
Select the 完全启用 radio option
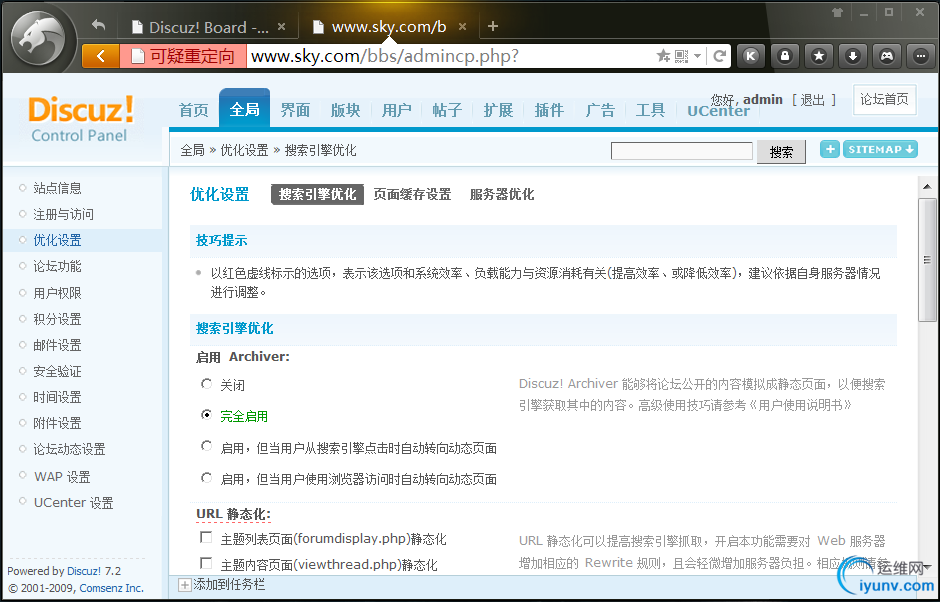click(206, 415)
